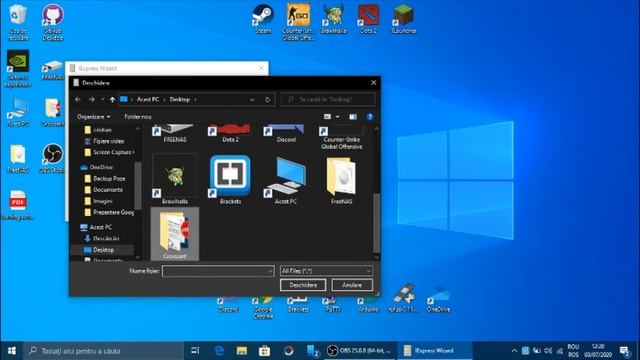Refresh the Desktop folder listing
Viewport: 640px width, 360px height.
click(x=267, y=99)
